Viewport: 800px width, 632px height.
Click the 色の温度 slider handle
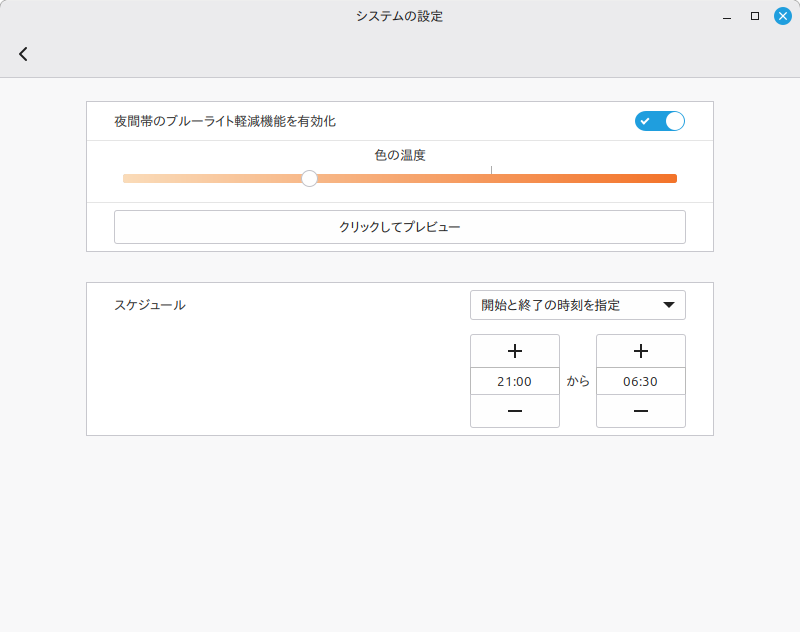pyautogui.click(x=309, y=178)
